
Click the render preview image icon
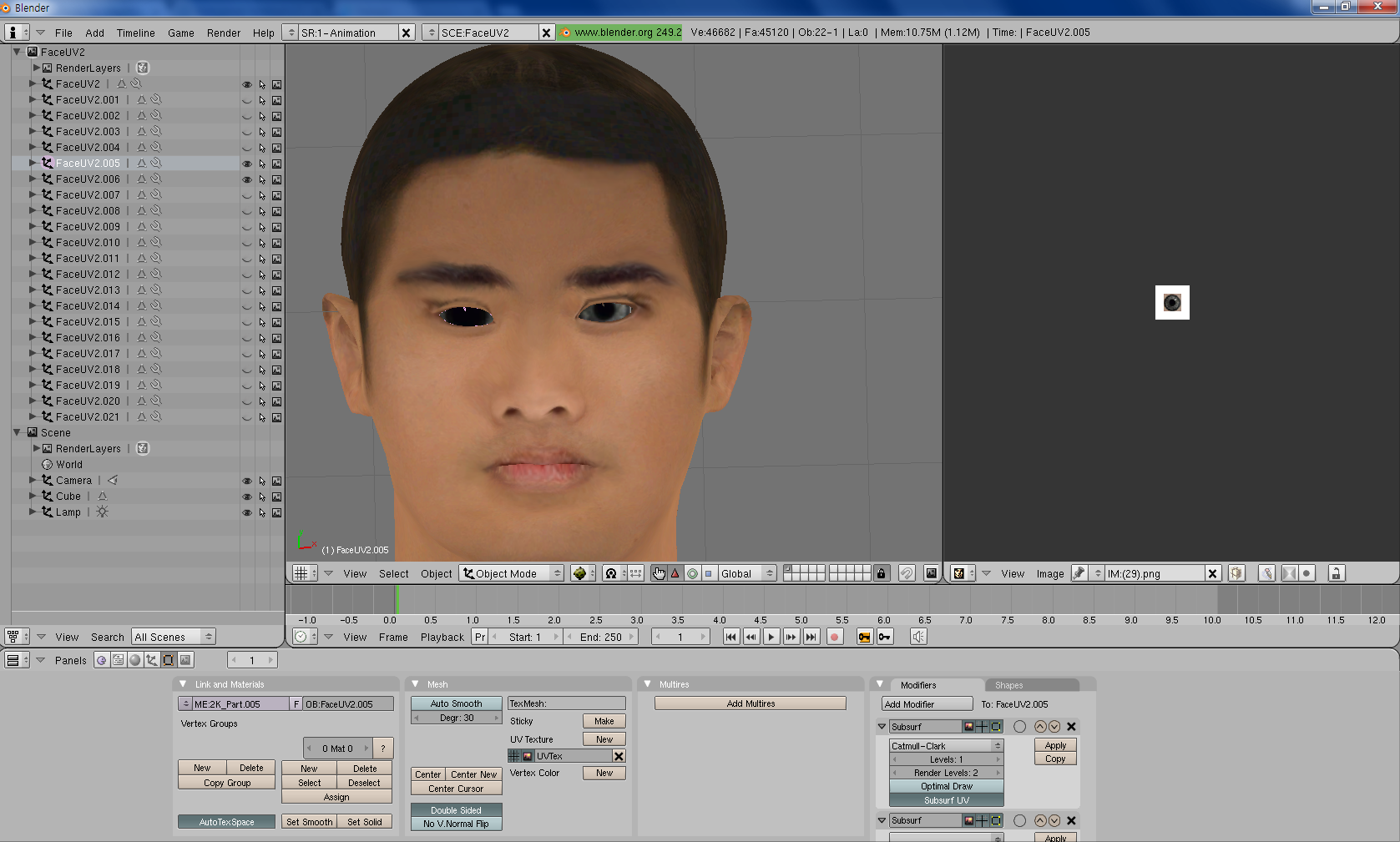(x=931, y=573)
